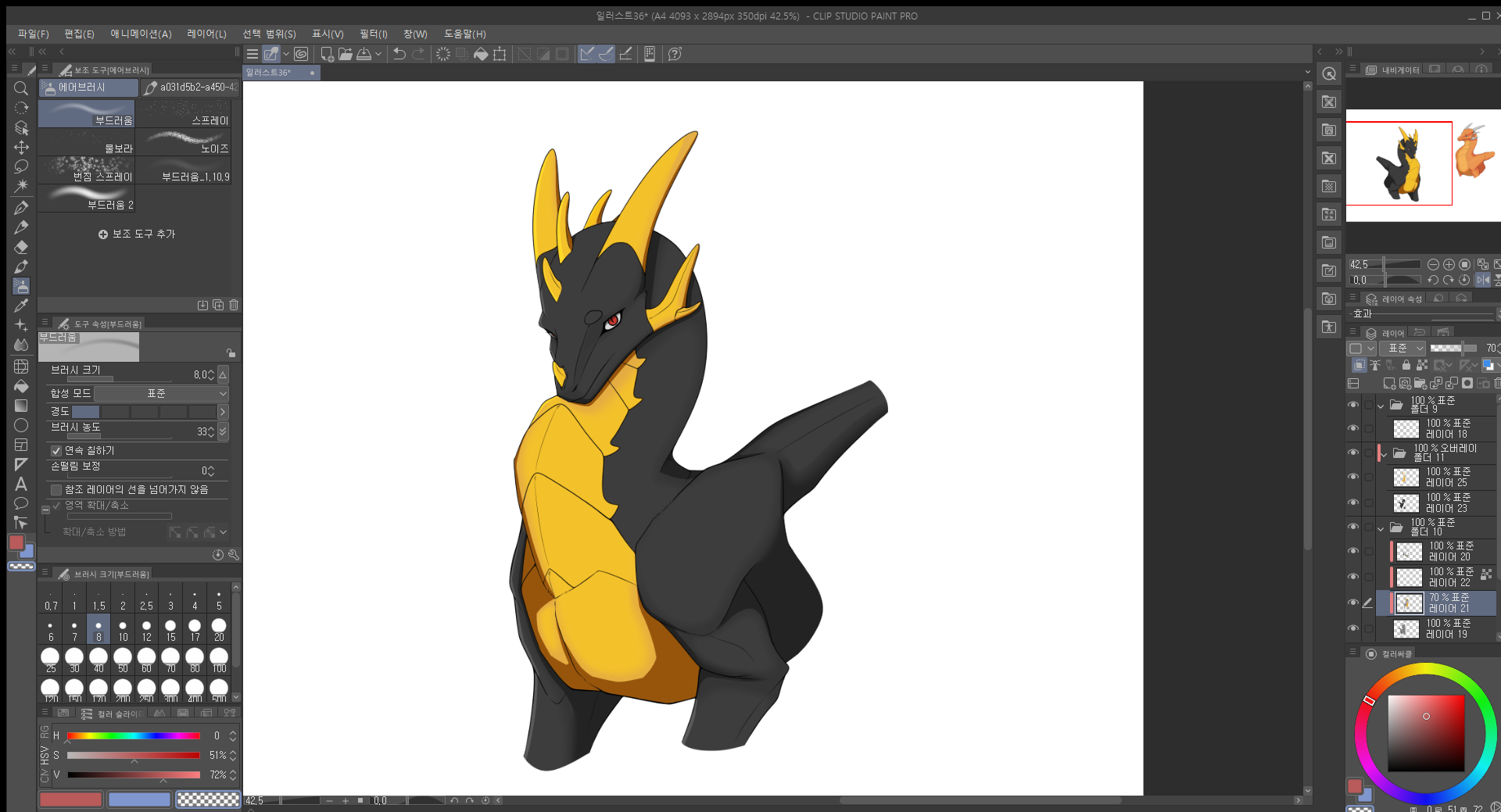Hide 레이어 20 via eye icon
1501x812 pixels.
pos(1353,551)
